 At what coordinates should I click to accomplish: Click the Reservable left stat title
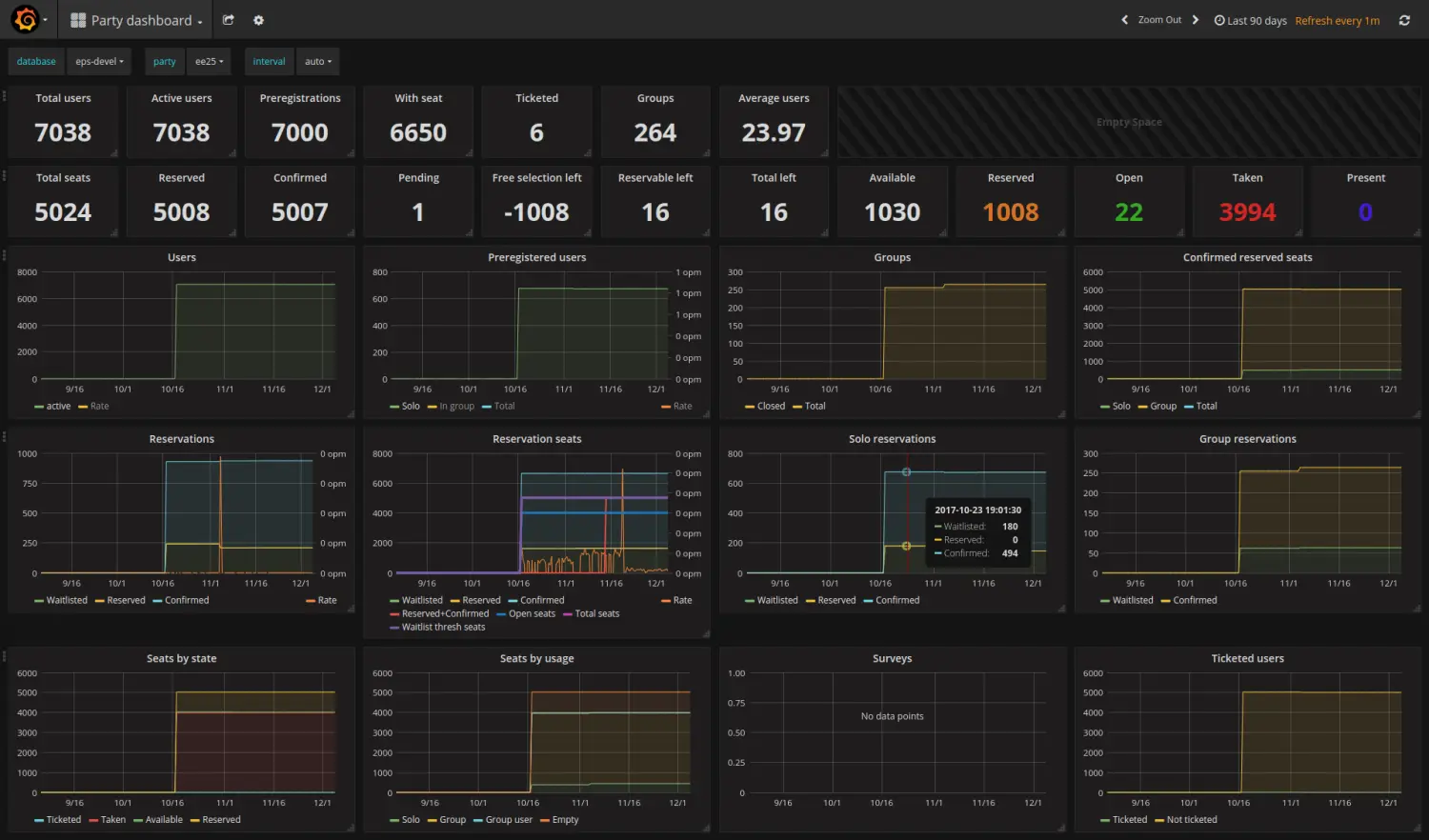tap(655, 178)
